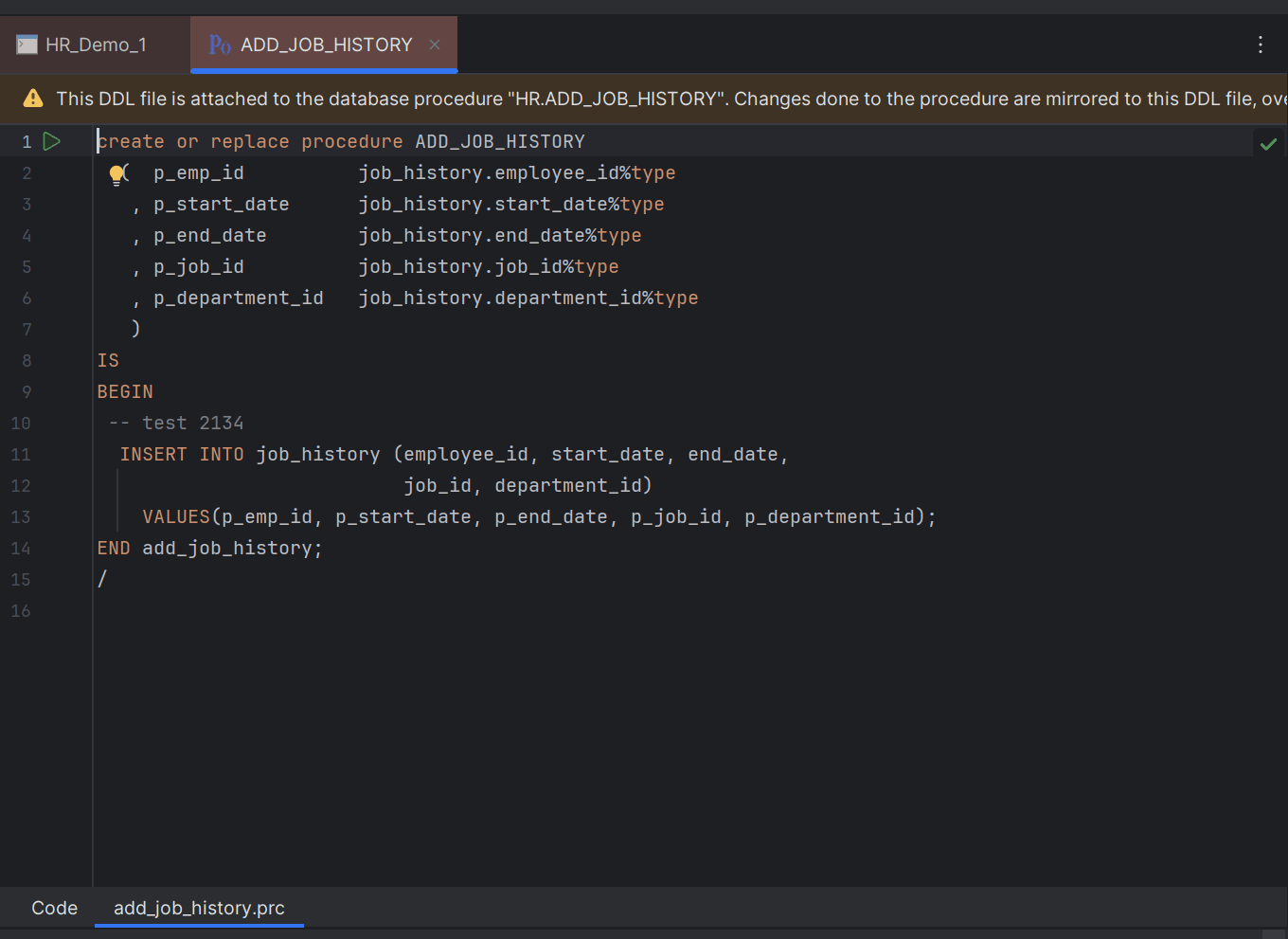Click the END add_job_history line
Viewport: 1288px width, 939px height.
click(x=208, y=548)
